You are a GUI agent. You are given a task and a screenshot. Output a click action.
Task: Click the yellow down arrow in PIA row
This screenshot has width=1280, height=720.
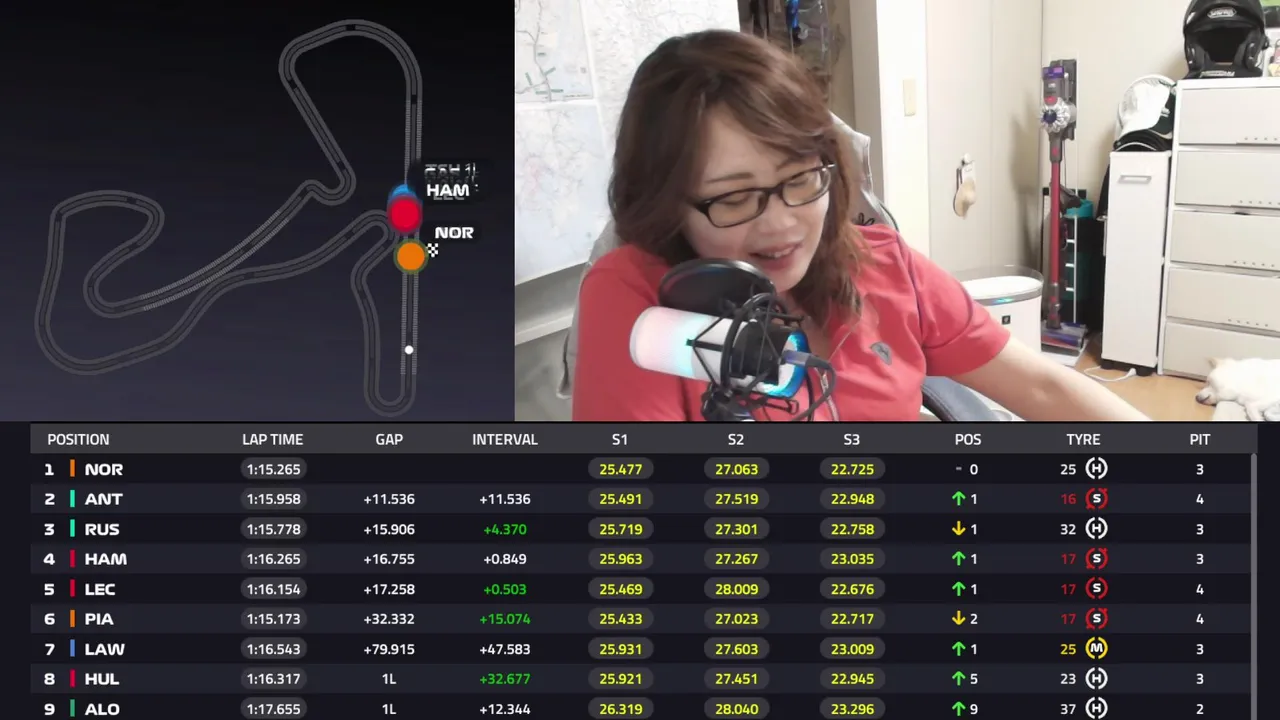click(x=958, y=619)
